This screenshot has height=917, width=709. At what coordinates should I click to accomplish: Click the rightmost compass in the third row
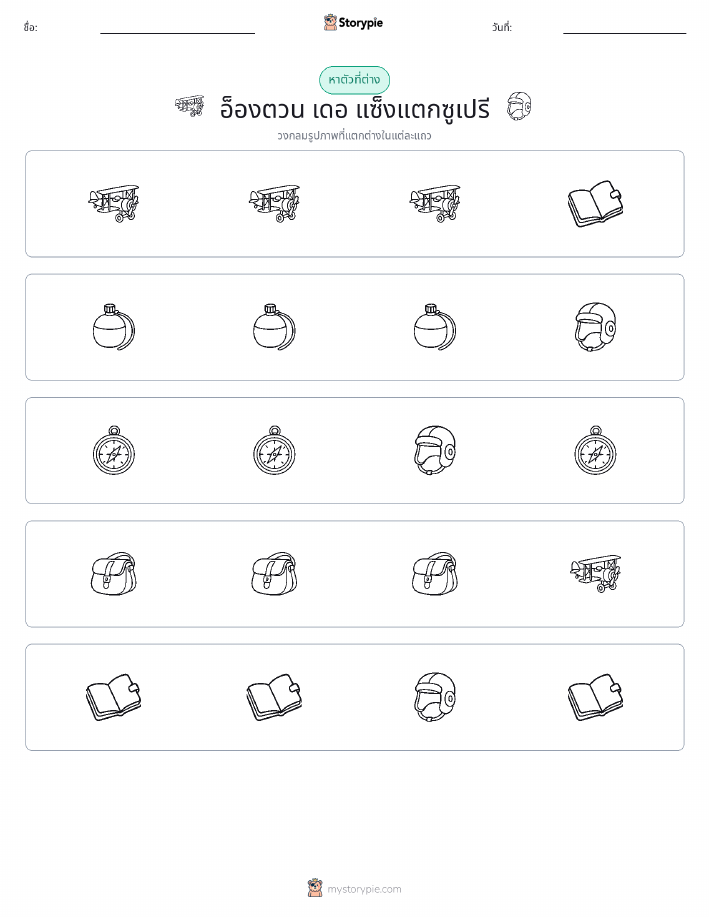click(x=596, y=450)
